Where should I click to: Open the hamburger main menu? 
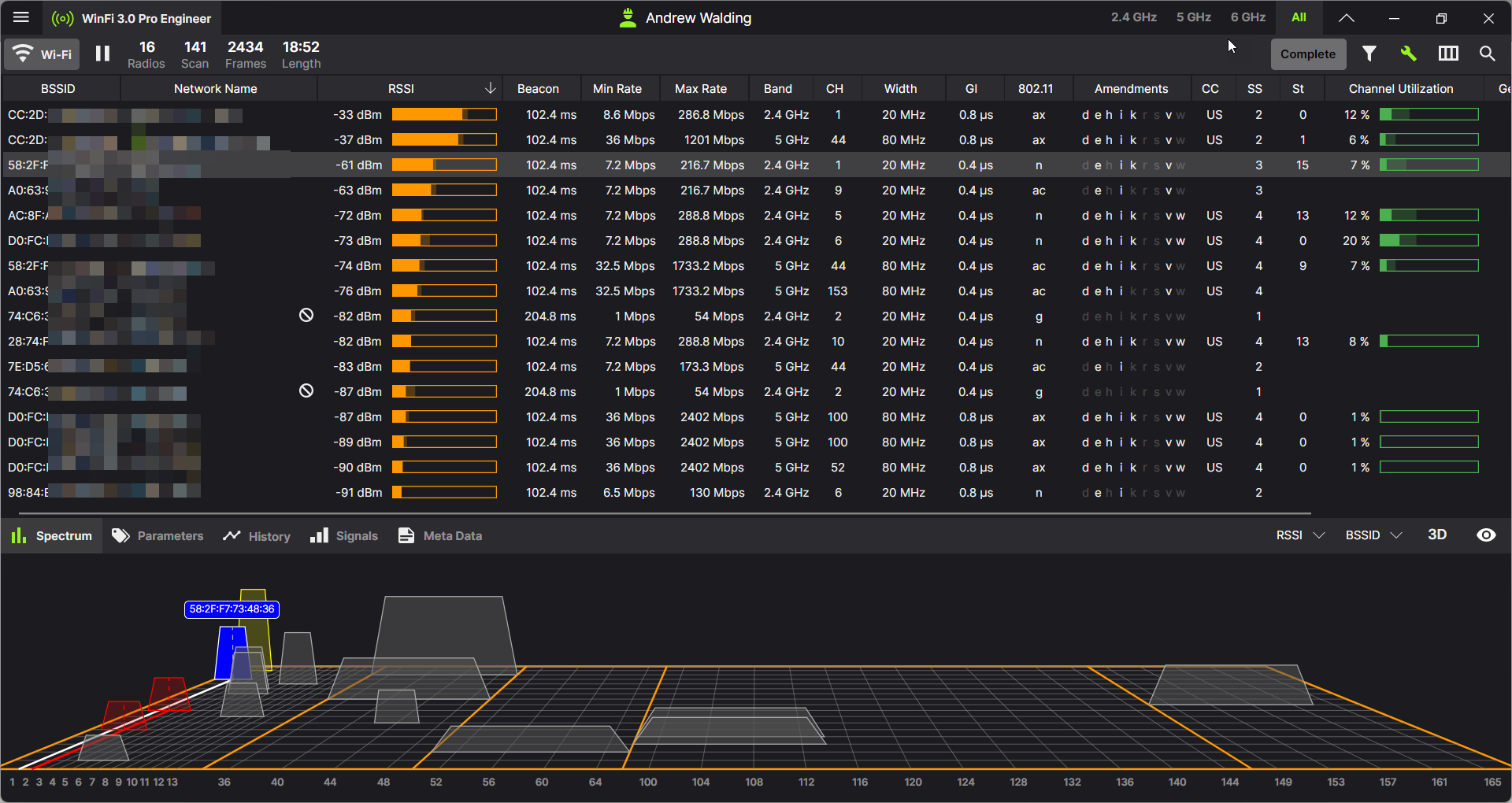coord(21,17)
